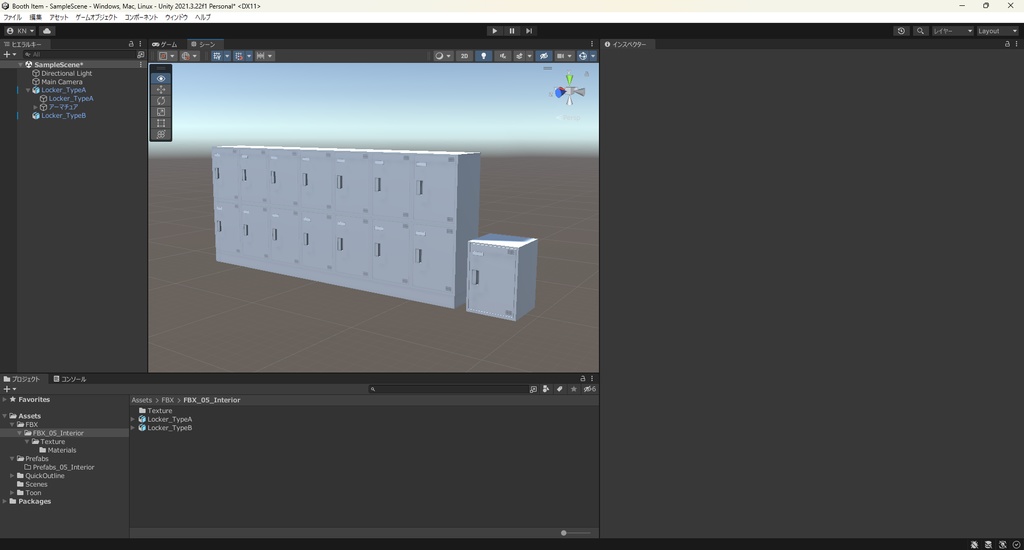Open SampleScene row context menu dots
This screenshot has height=550, width=1024.
pos(140,65)
